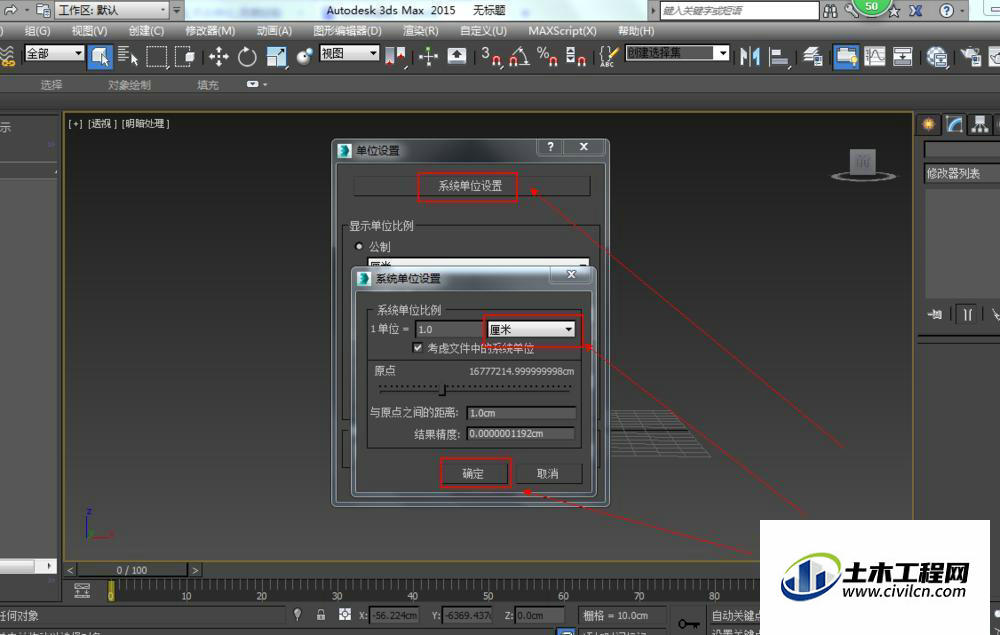Toggle the Percent Snap magnet
Image resolution: width=1000 pixels, height=635 pixels.
pyautogui.click(x=547, y=57)
